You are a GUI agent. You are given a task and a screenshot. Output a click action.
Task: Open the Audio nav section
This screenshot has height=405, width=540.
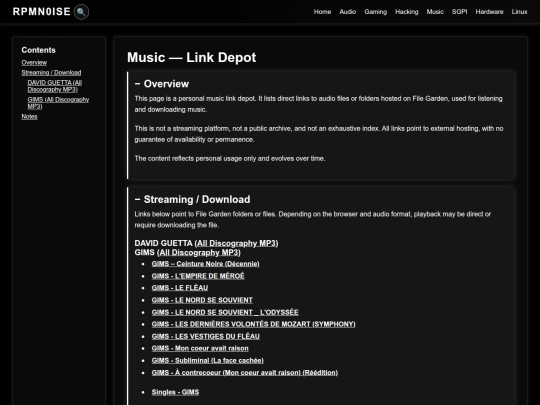point(347,12)
